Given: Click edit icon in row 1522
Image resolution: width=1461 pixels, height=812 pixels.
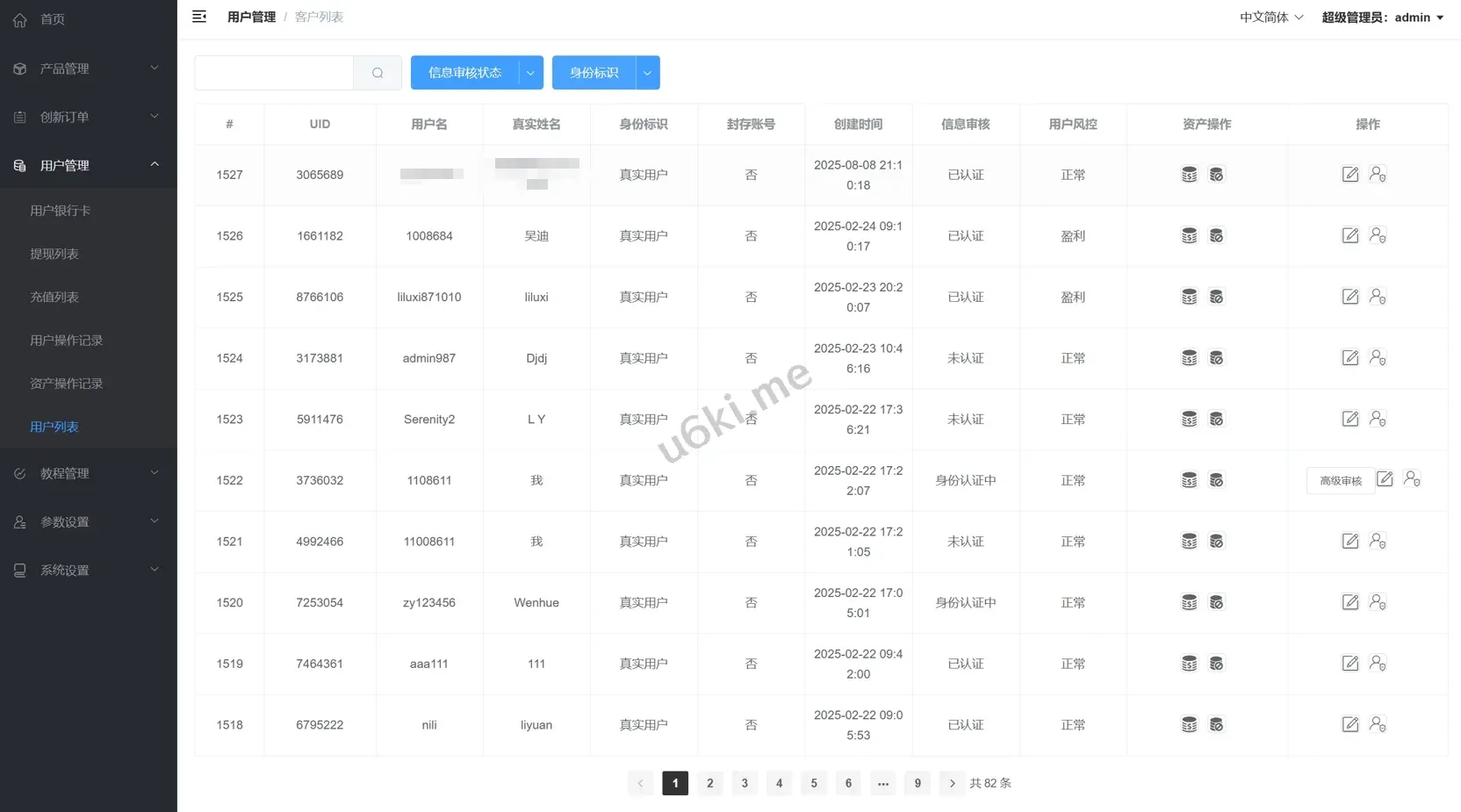Looking at the screenshot, I should [x=1385, y=479].
